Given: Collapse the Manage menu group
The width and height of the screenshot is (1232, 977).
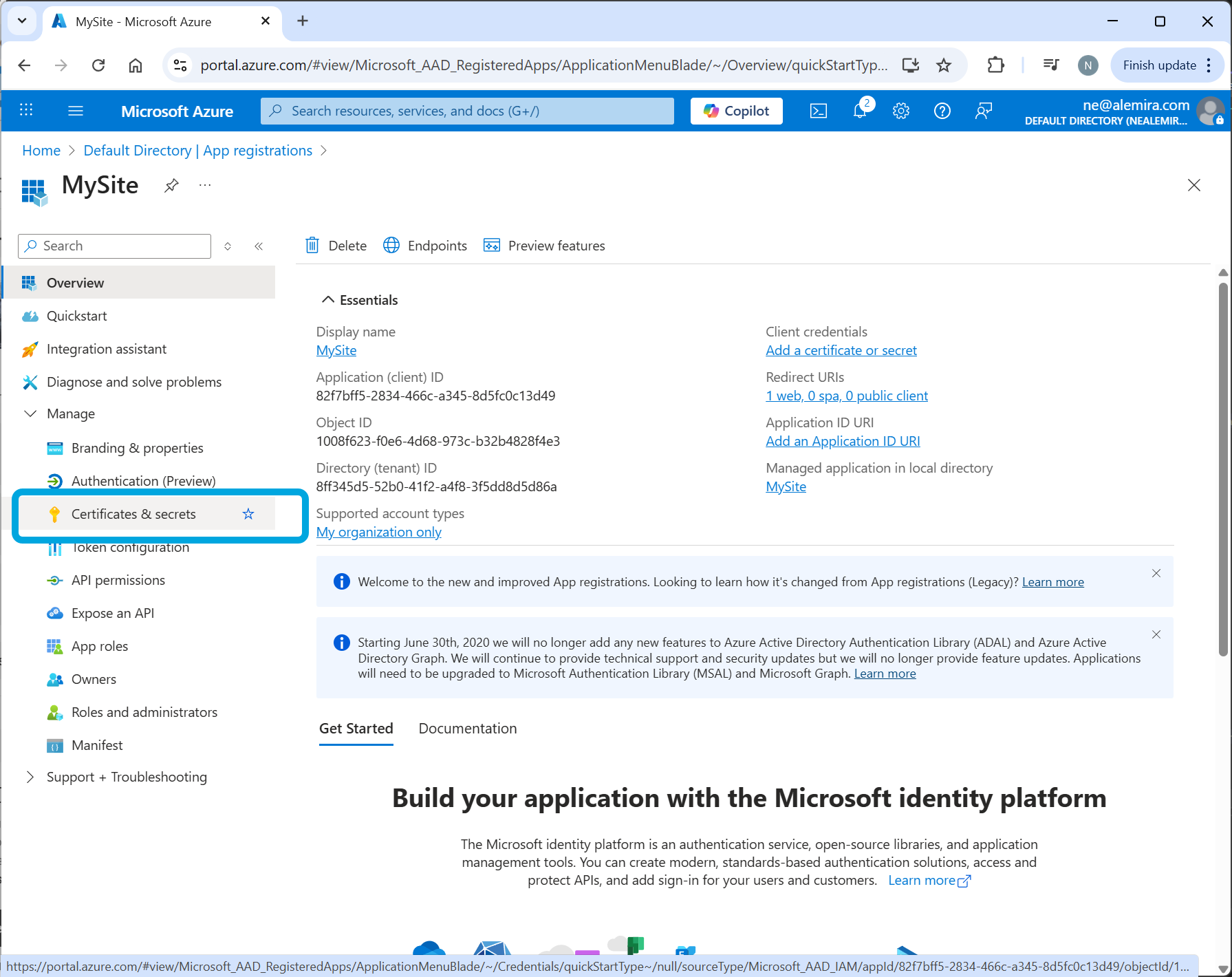Looking at the screenshot, I should 30,414.
